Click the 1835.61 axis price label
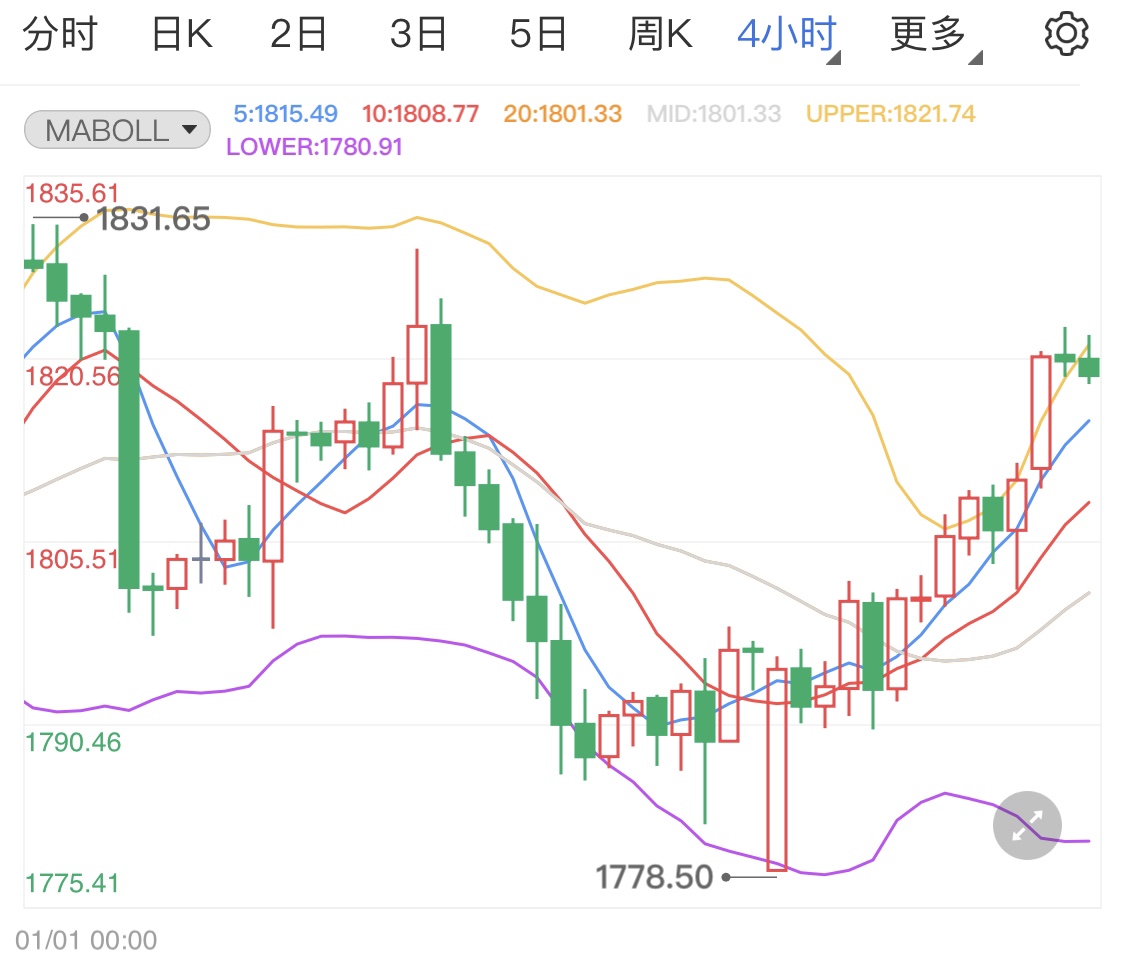1125x957 pixels. point(72,193)
